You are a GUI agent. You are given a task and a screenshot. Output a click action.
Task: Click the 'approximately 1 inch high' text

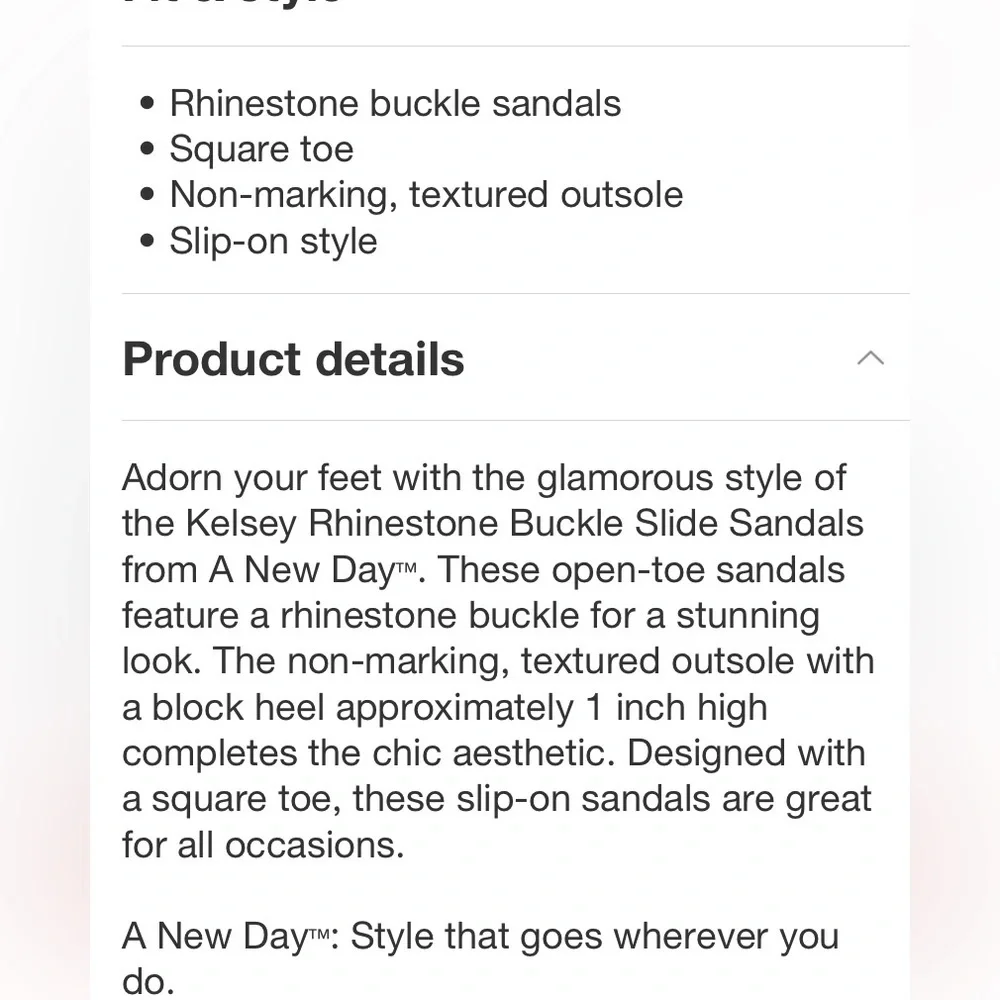[x=551, y=707]
